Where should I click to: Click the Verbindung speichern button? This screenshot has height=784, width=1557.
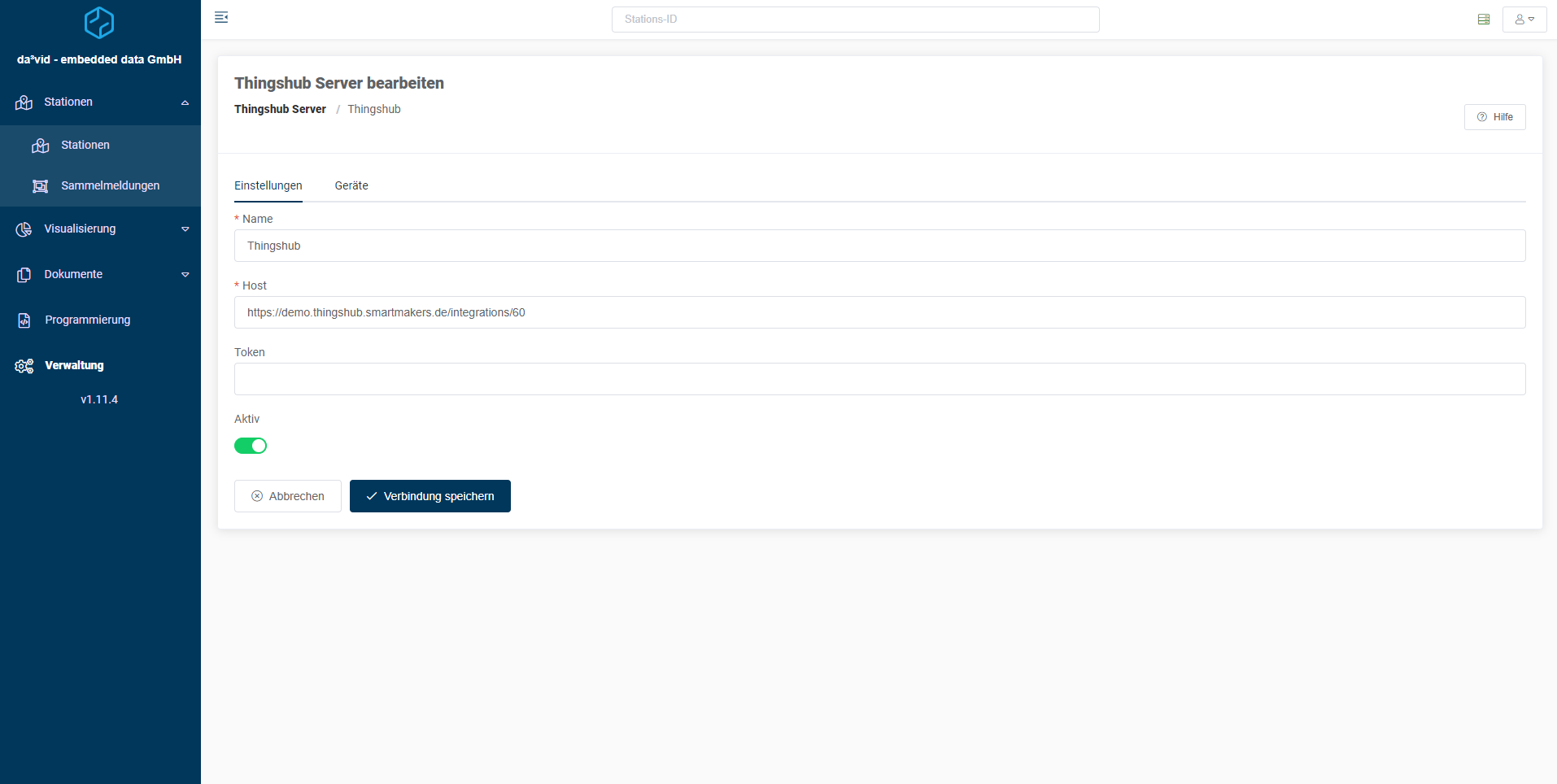(430, 496)
